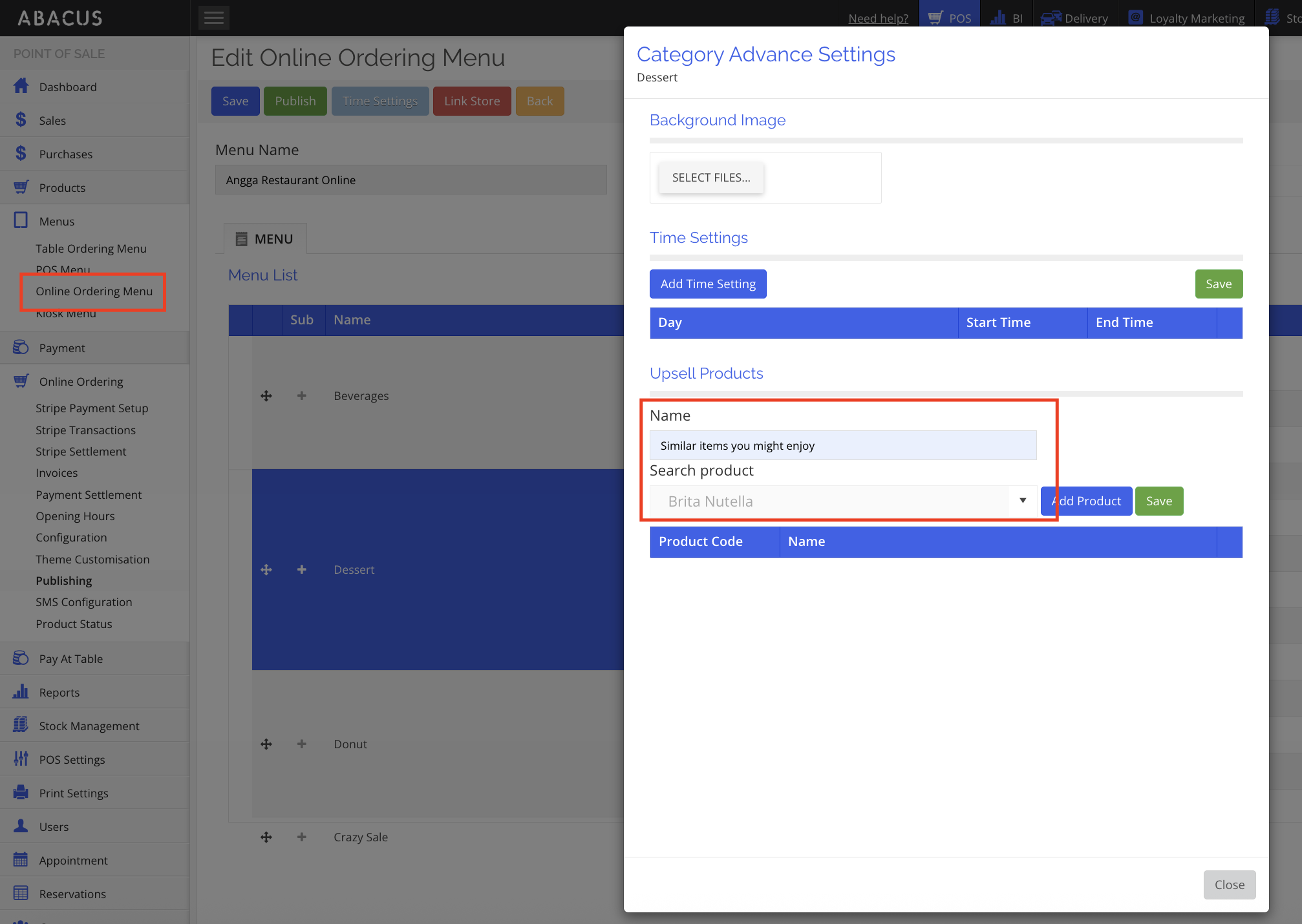Click the Add Time Setting button
Image resolution: width=1302 pixels, height=924 pixels.
point(708,284)
